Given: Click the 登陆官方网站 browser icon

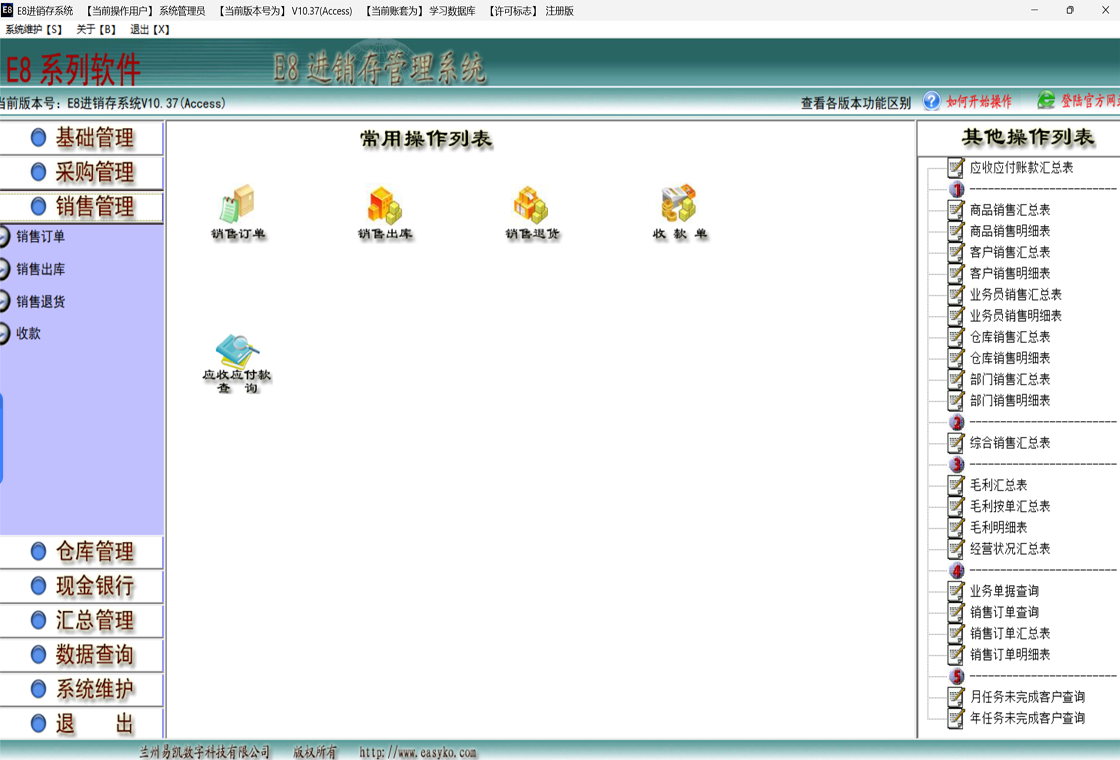Looking at the screenshot, I should (x=1046, y=101).
